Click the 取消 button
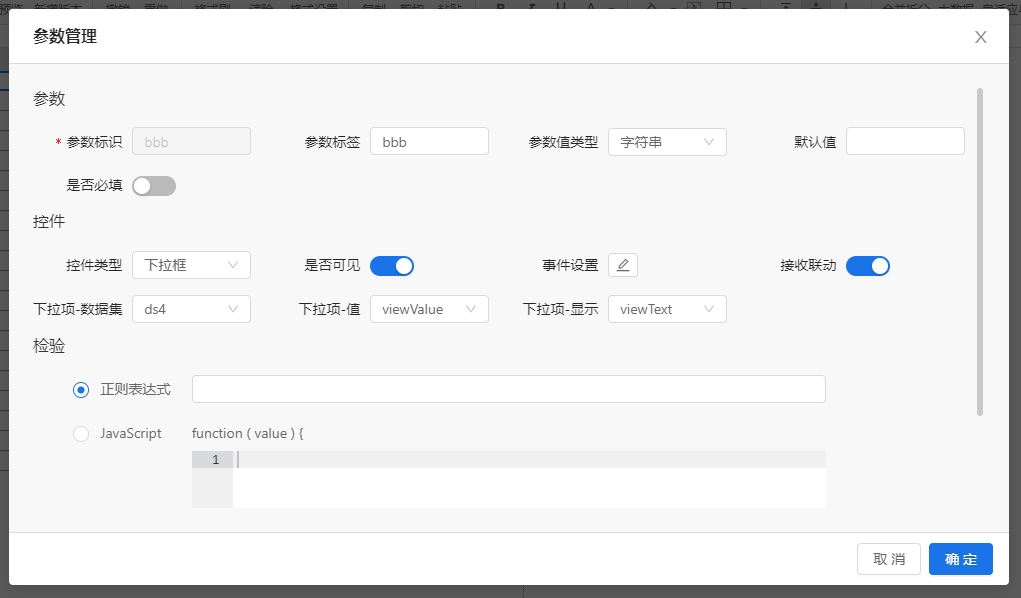The image size is (1021, 598). coord(889,559)
